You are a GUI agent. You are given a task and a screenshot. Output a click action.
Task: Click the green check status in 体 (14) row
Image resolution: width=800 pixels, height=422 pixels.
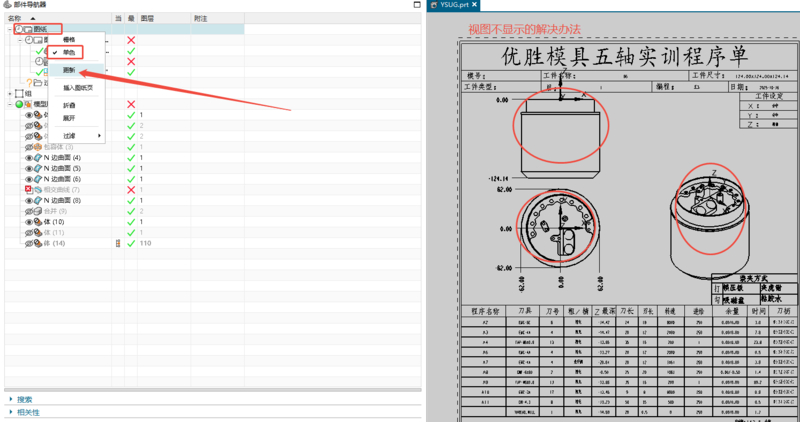coord(131,243)
